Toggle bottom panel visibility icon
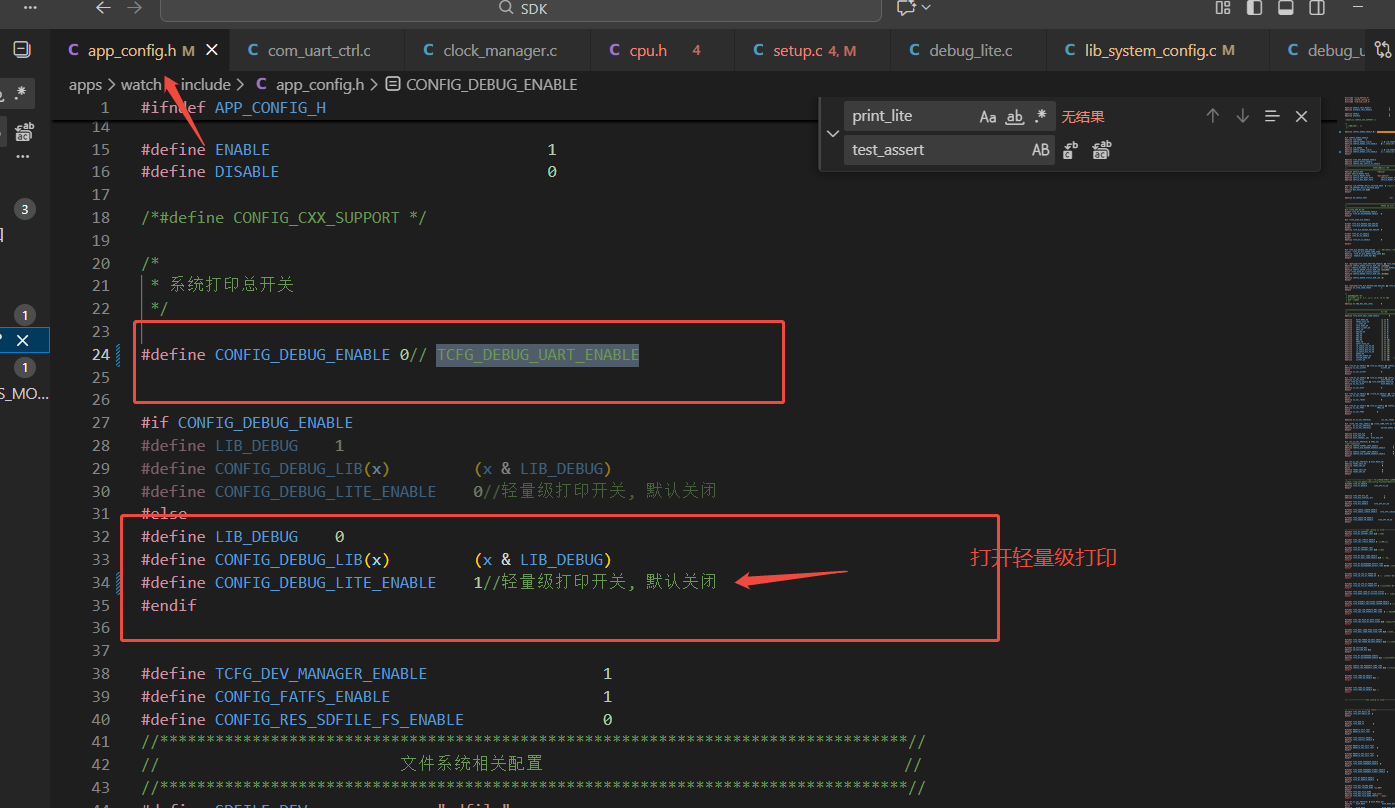Image resolution: width=1395 pixels, height=808 pixels. point(1286,8)
